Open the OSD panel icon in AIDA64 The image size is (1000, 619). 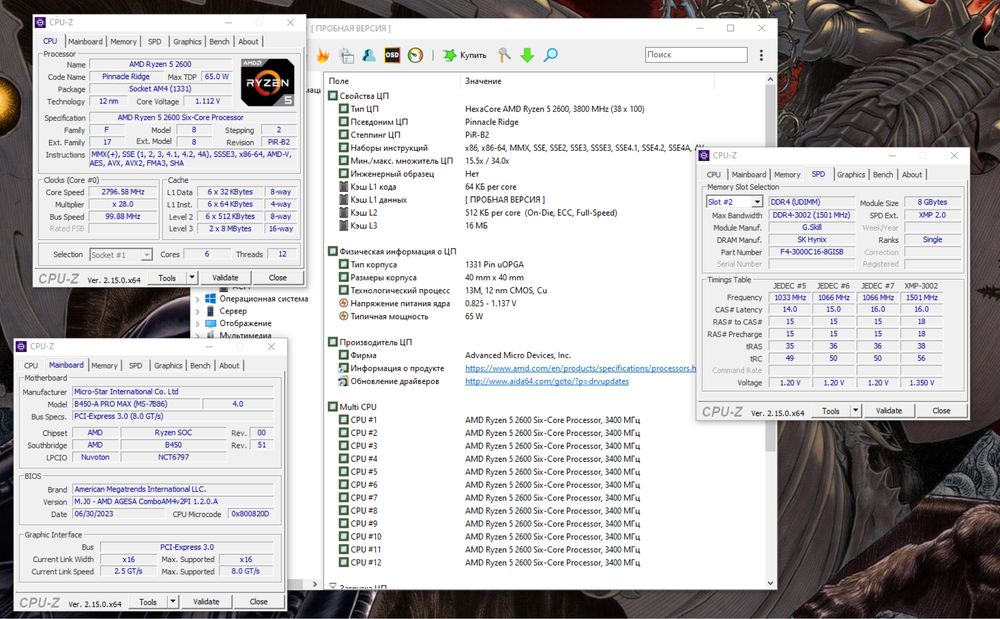pyautogui.click(x=392, y=55)
